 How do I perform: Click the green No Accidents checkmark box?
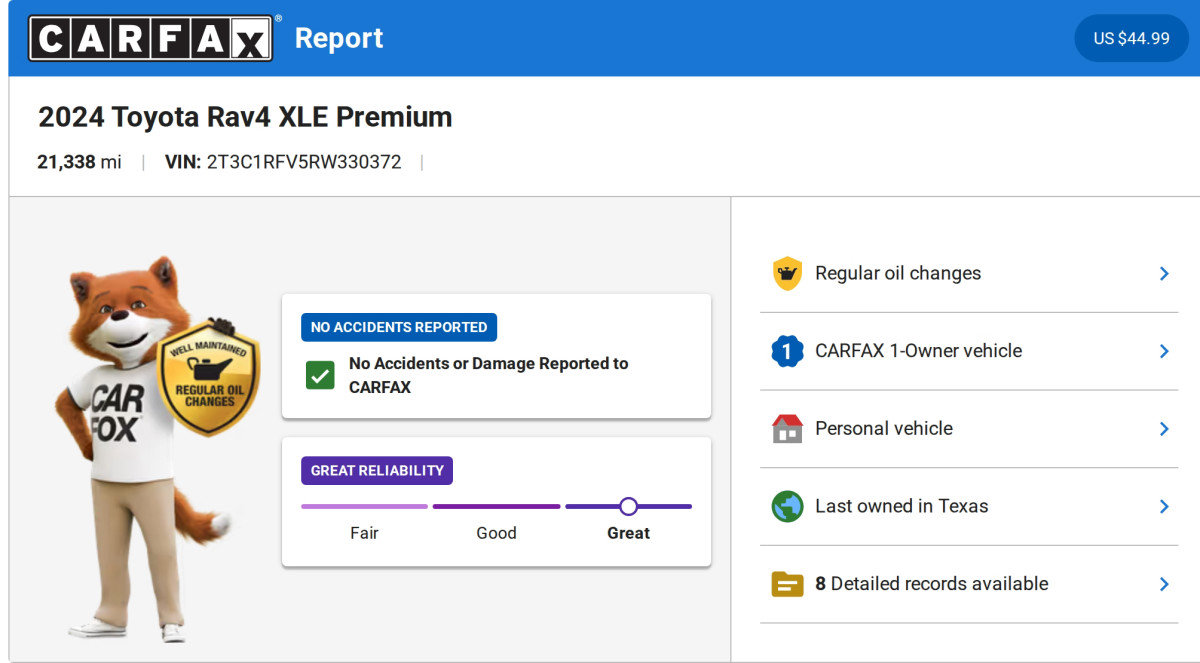point(320,376)
